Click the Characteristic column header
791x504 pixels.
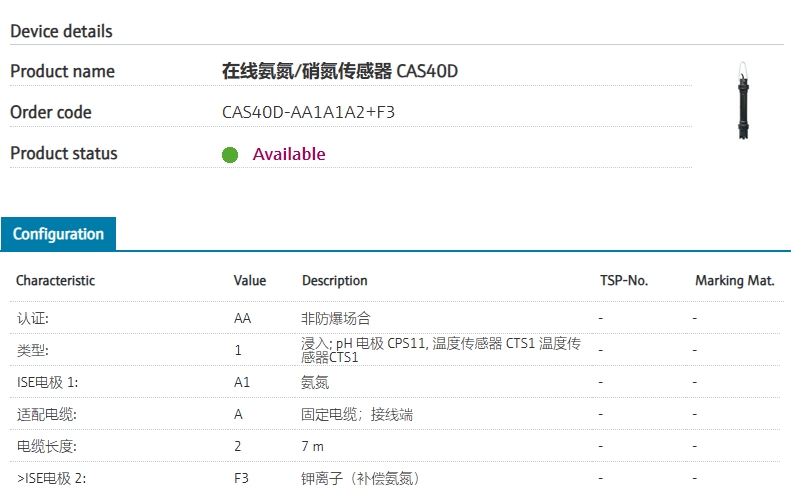coord(55,281)
